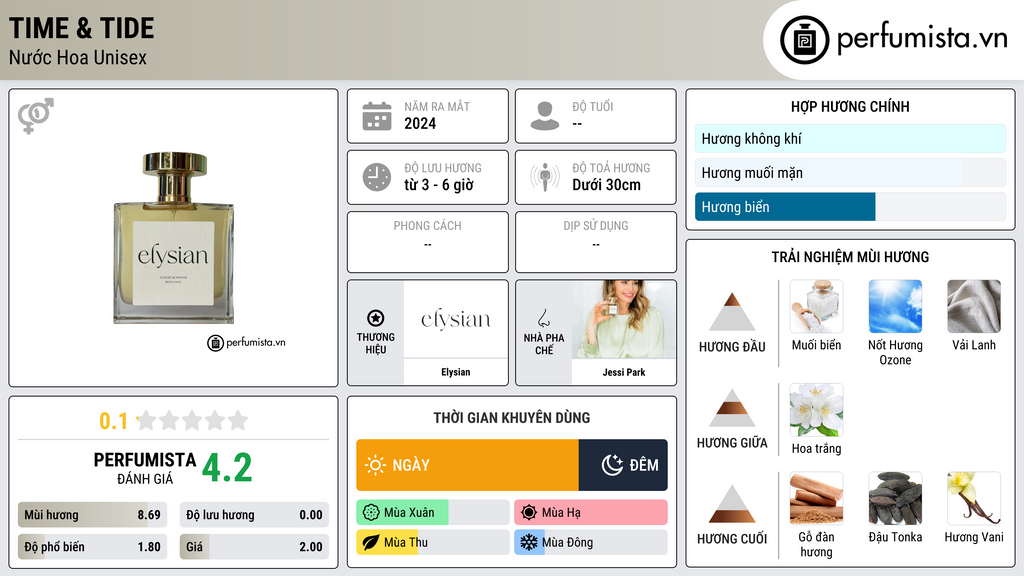Click the Elysian perfume bottle image
The height and width of the screenshot is (576, 1024).
click(174, 238)
